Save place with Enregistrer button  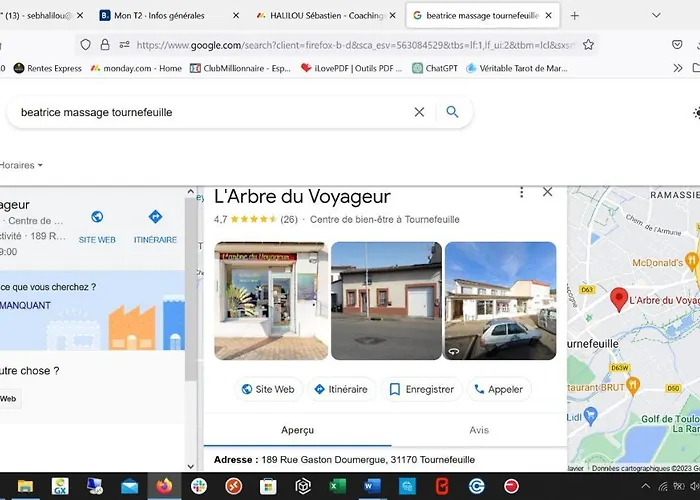click(421, 389)
